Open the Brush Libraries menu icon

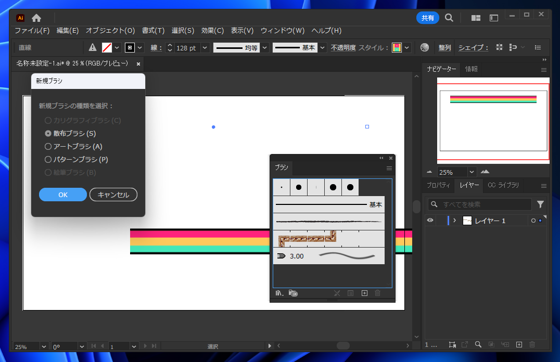[x=279, y=293]
